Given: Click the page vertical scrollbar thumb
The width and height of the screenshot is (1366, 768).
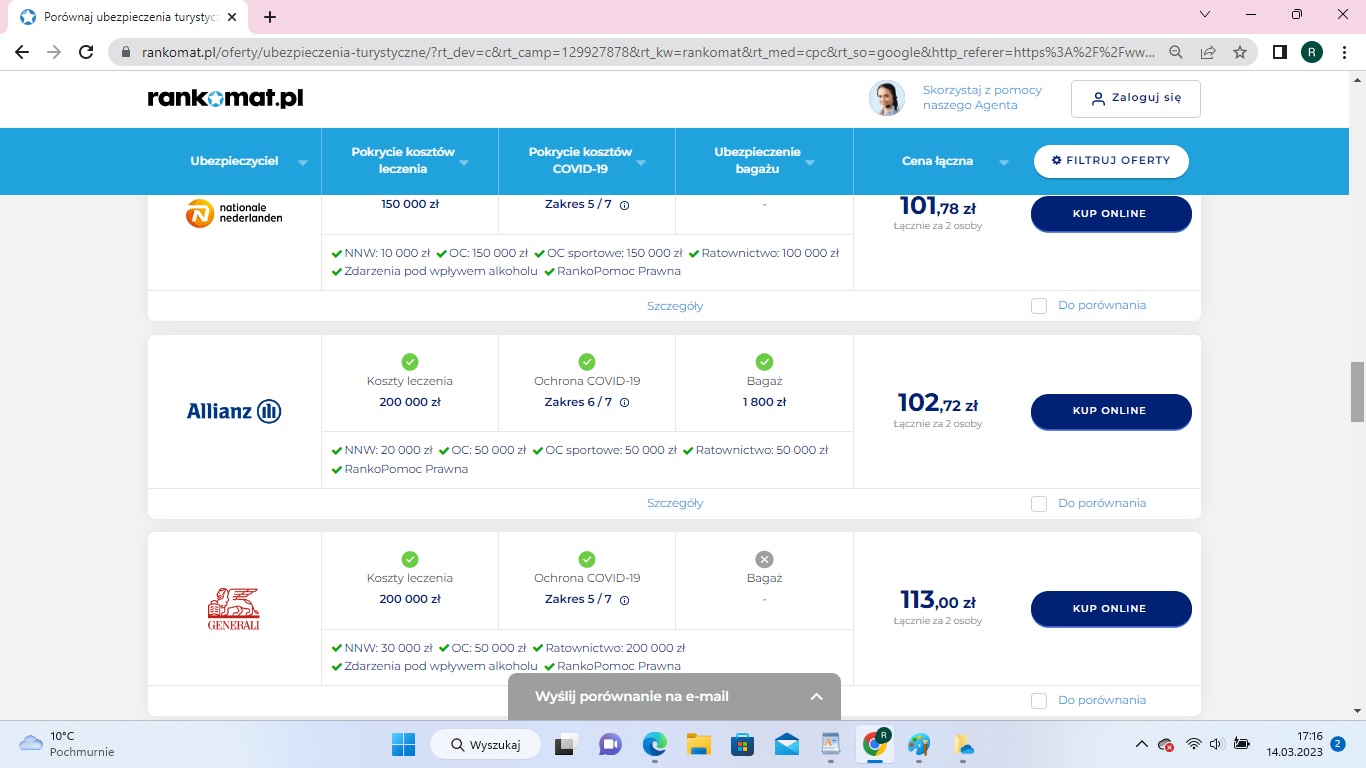Looking at the screenshot, I should click(x=1357, y=391).
